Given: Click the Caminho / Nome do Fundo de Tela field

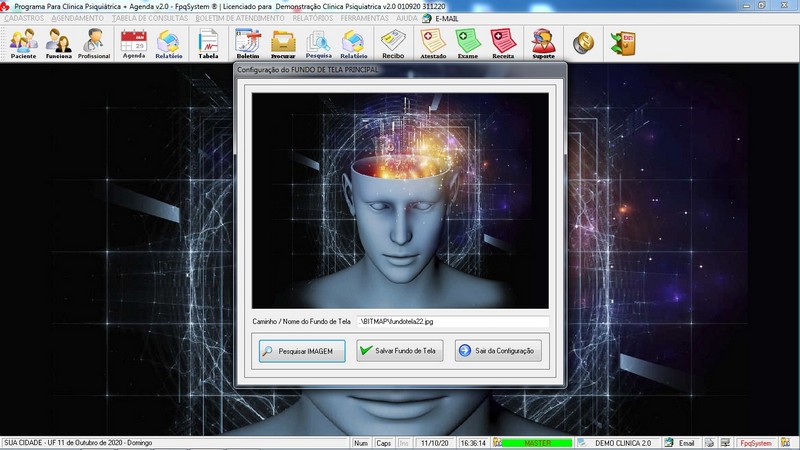Looking at the screenshot, I should pyautogui.click(x=453, y=322).
